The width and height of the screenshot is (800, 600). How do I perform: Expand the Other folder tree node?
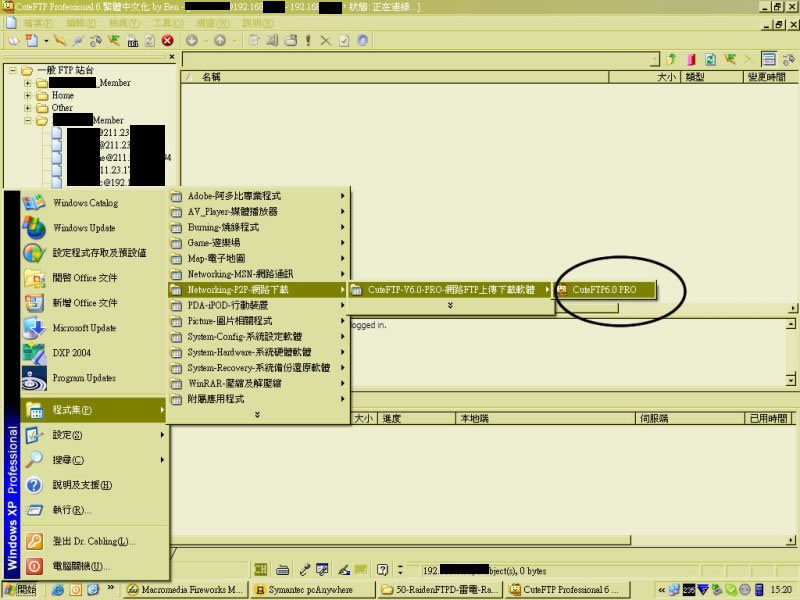point(28,108)
